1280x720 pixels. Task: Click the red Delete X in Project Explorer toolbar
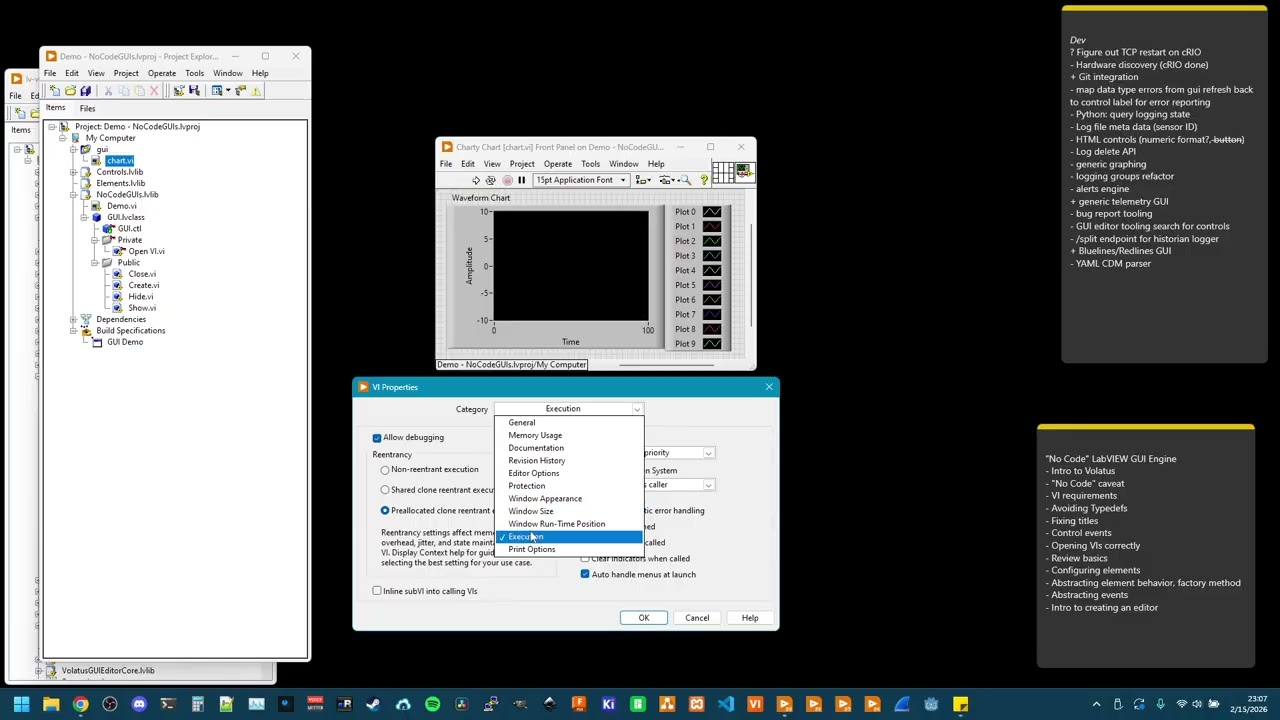point(153,91)
